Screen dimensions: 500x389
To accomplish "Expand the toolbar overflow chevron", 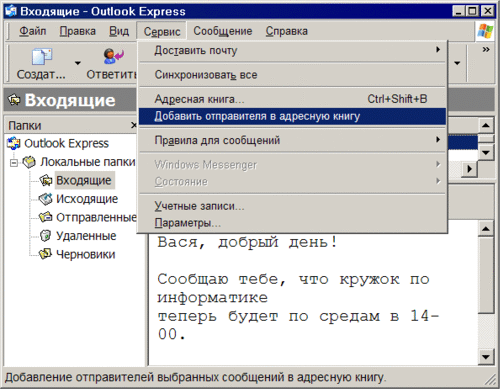I will [486, 49].
